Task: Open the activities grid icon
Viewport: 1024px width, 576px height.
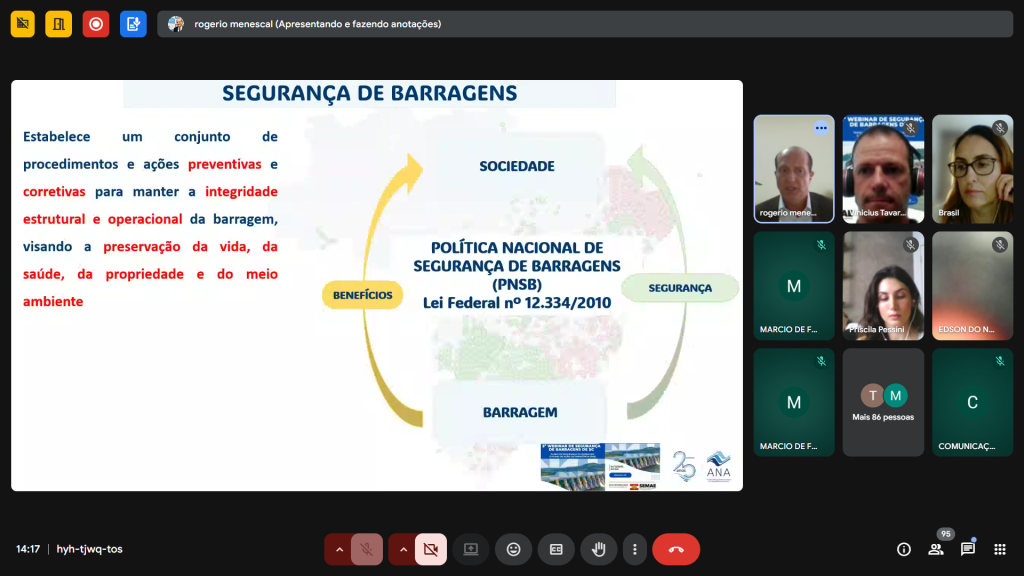Action: [x=999, y=549]
